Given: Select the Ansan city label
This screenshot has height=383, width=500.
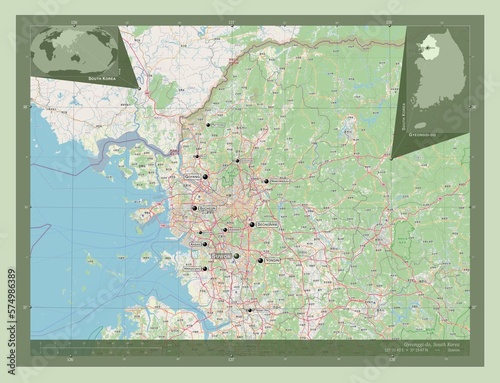Looking at the screenshot, I should pos(196,244).
